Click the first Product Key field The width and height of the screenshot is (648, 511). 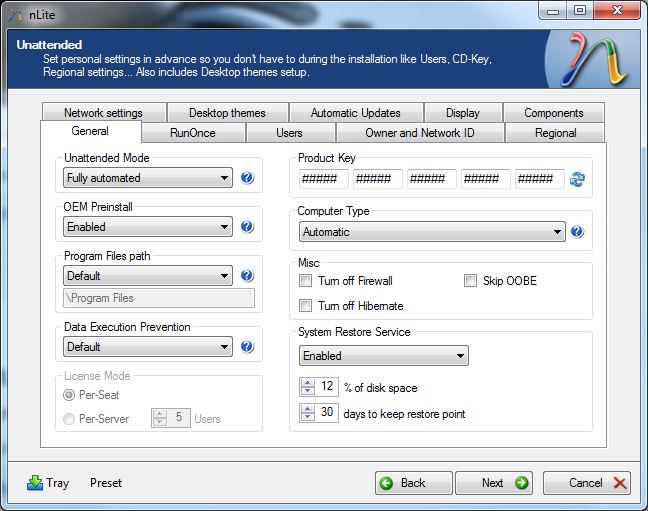coord(324,179)
